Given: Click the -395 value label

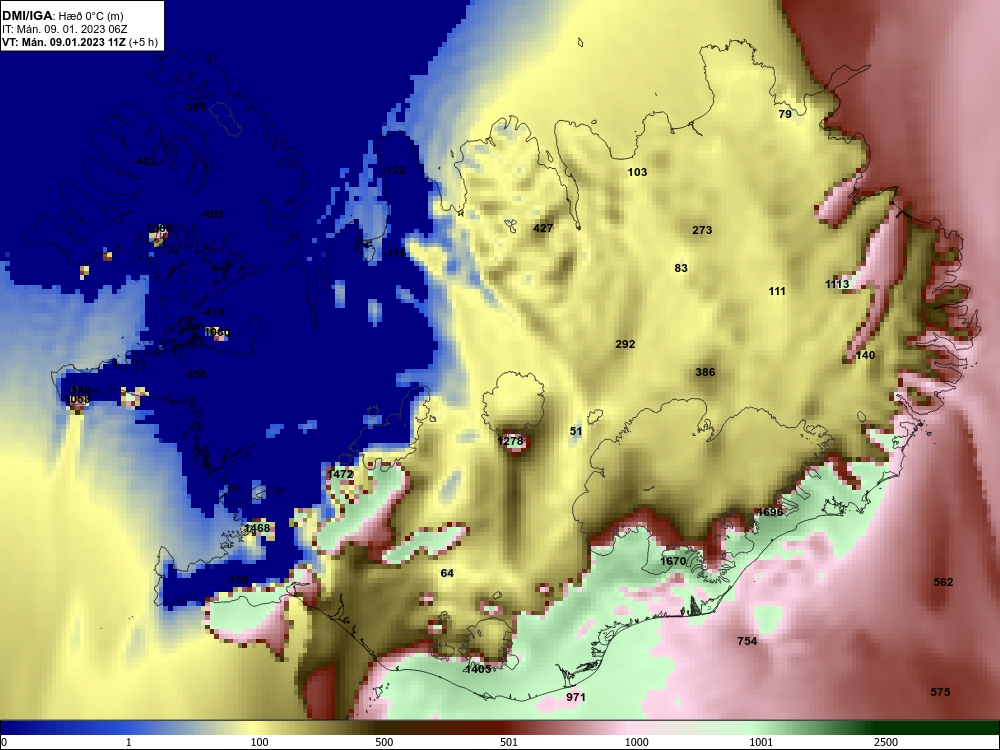Looking at the screenshot, I should pos(195,107).
